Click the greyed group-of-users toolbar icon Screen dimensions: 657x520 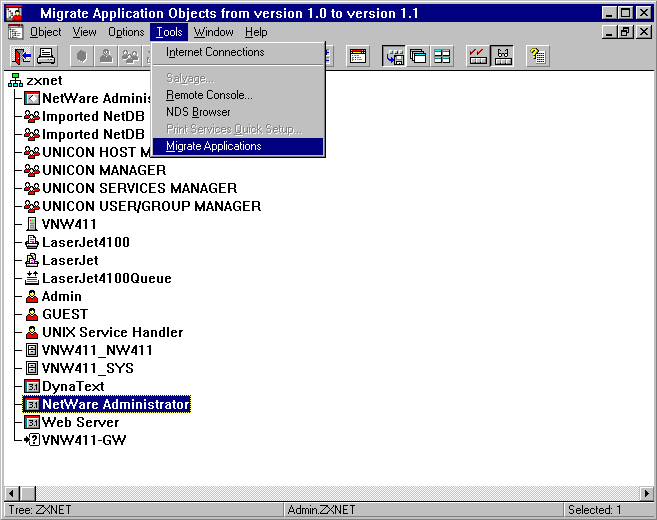pyautogui.click(x=130, y=56)
